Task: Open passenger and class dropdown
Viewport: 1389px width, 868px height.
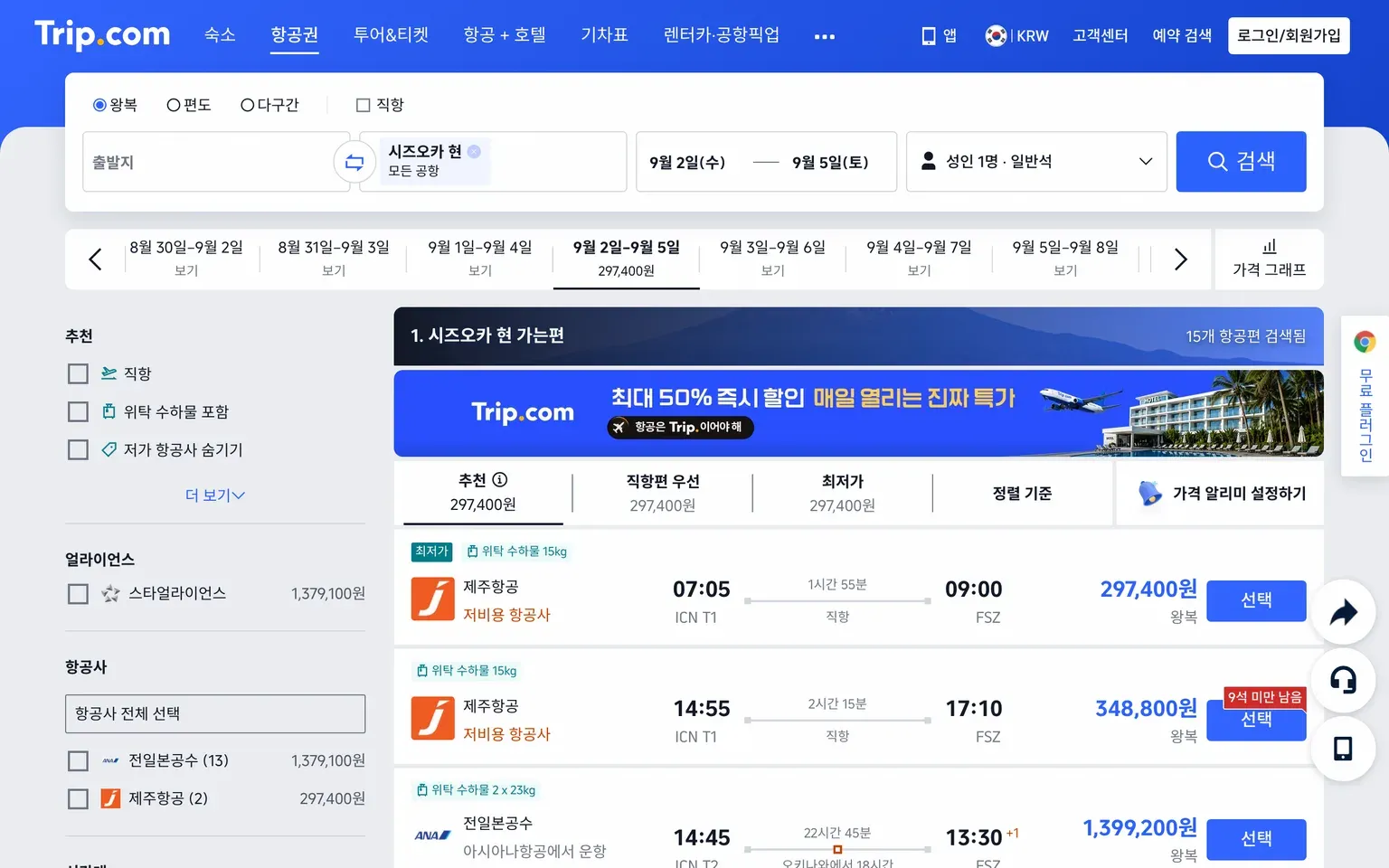Action: (1036, 162)
